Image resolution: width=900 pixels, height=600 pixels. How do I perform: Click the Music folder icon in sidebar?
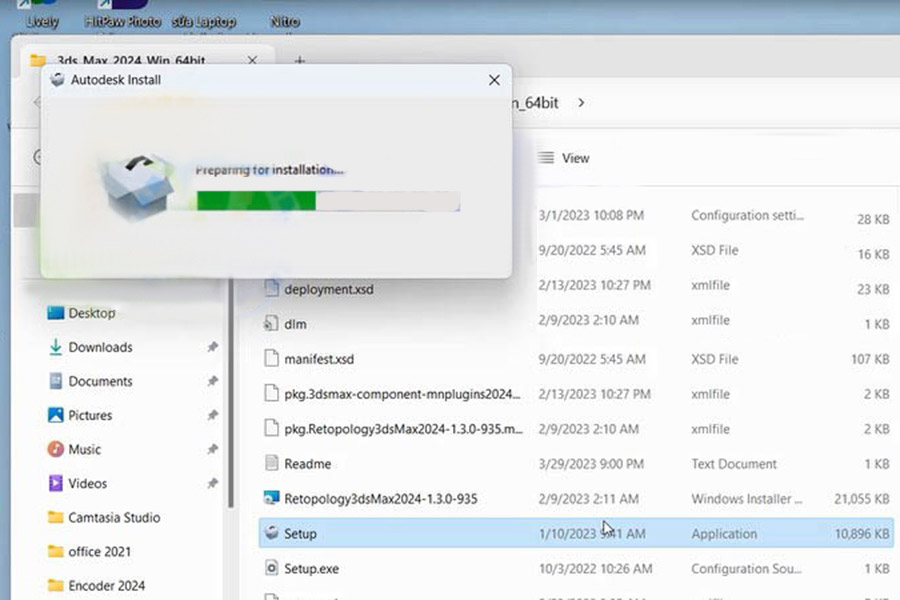click(x=56, y=449)
